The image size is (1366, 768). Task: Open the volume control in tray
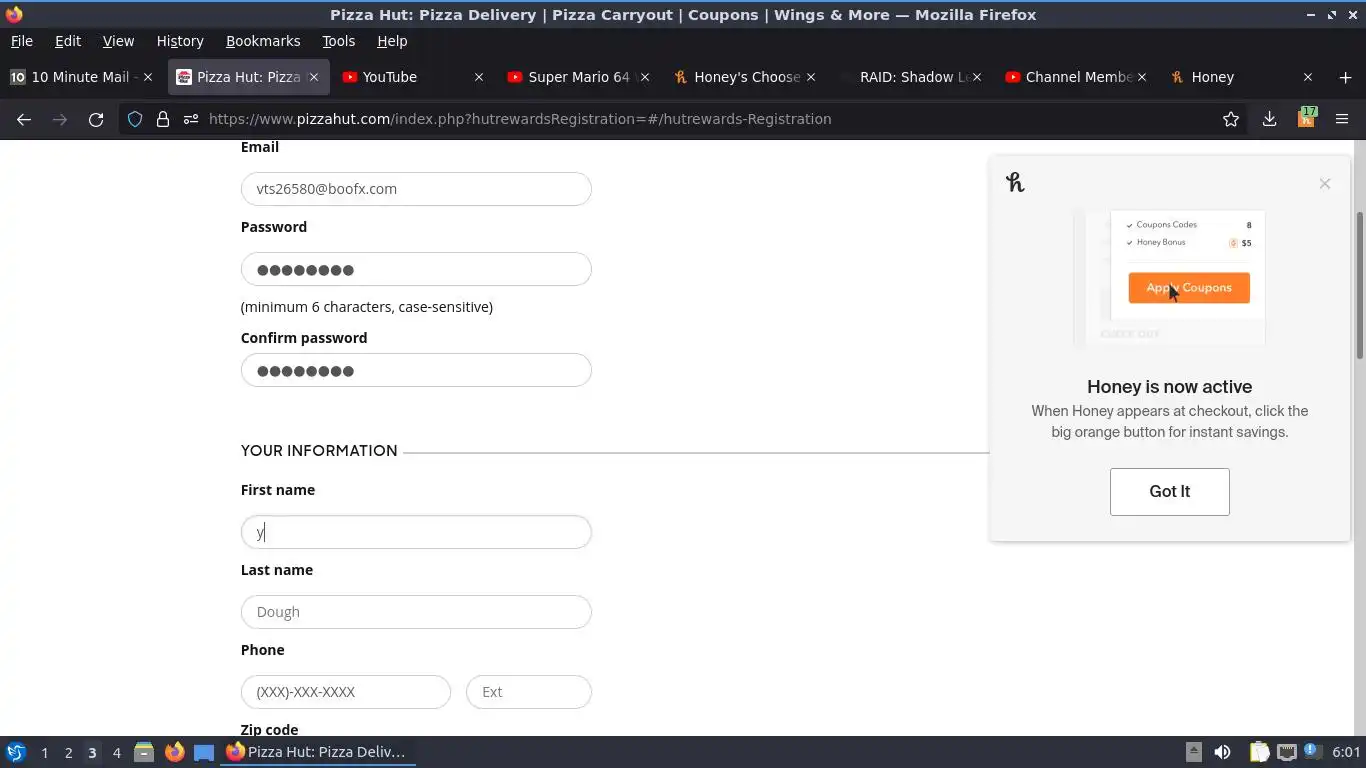coord(1222,752)
